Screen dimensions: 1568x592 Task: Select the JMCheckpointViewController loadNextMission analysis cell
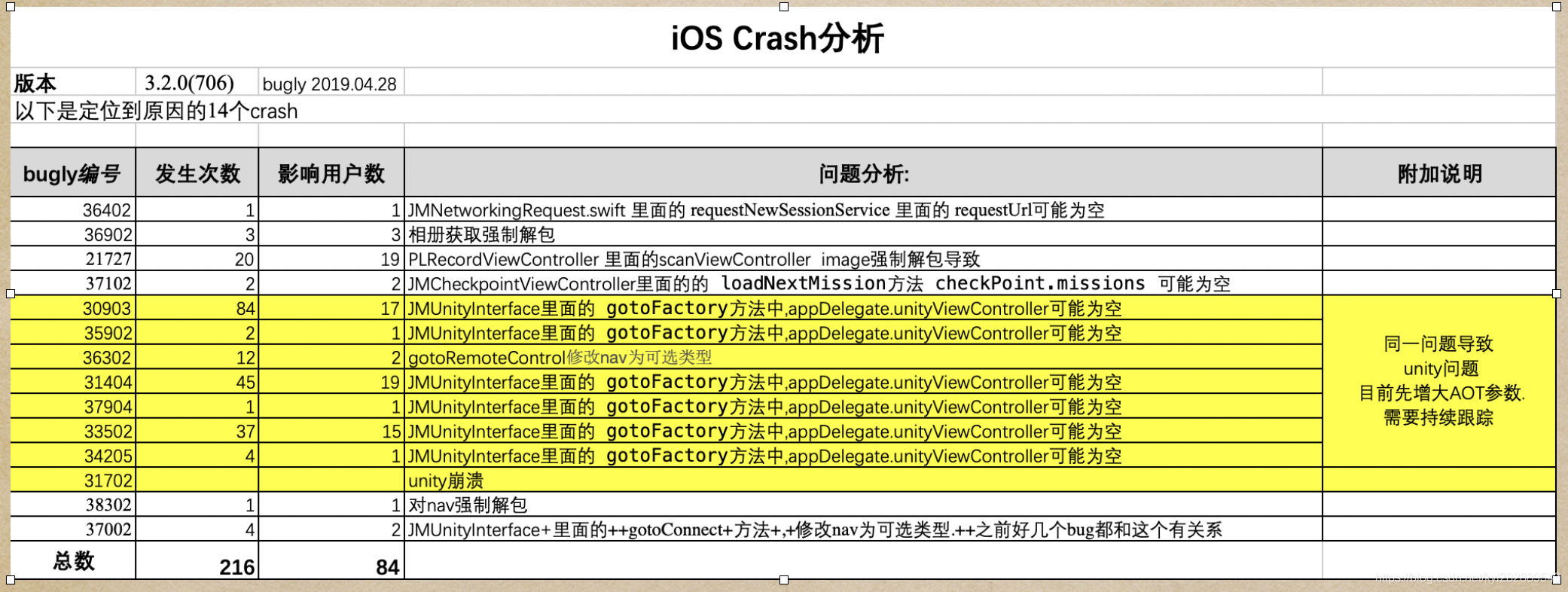point(863,283)
